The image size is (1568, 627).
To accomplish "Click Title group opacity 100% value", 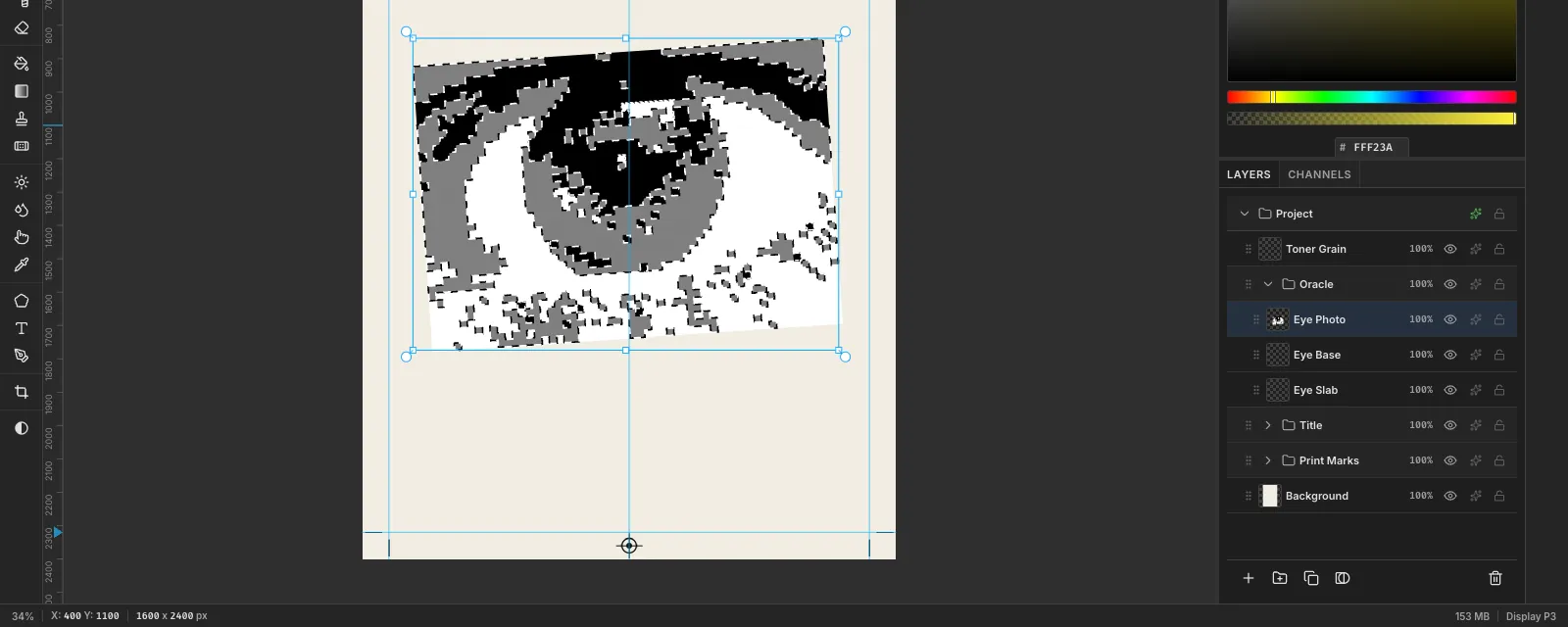I will coord(1421,425).
